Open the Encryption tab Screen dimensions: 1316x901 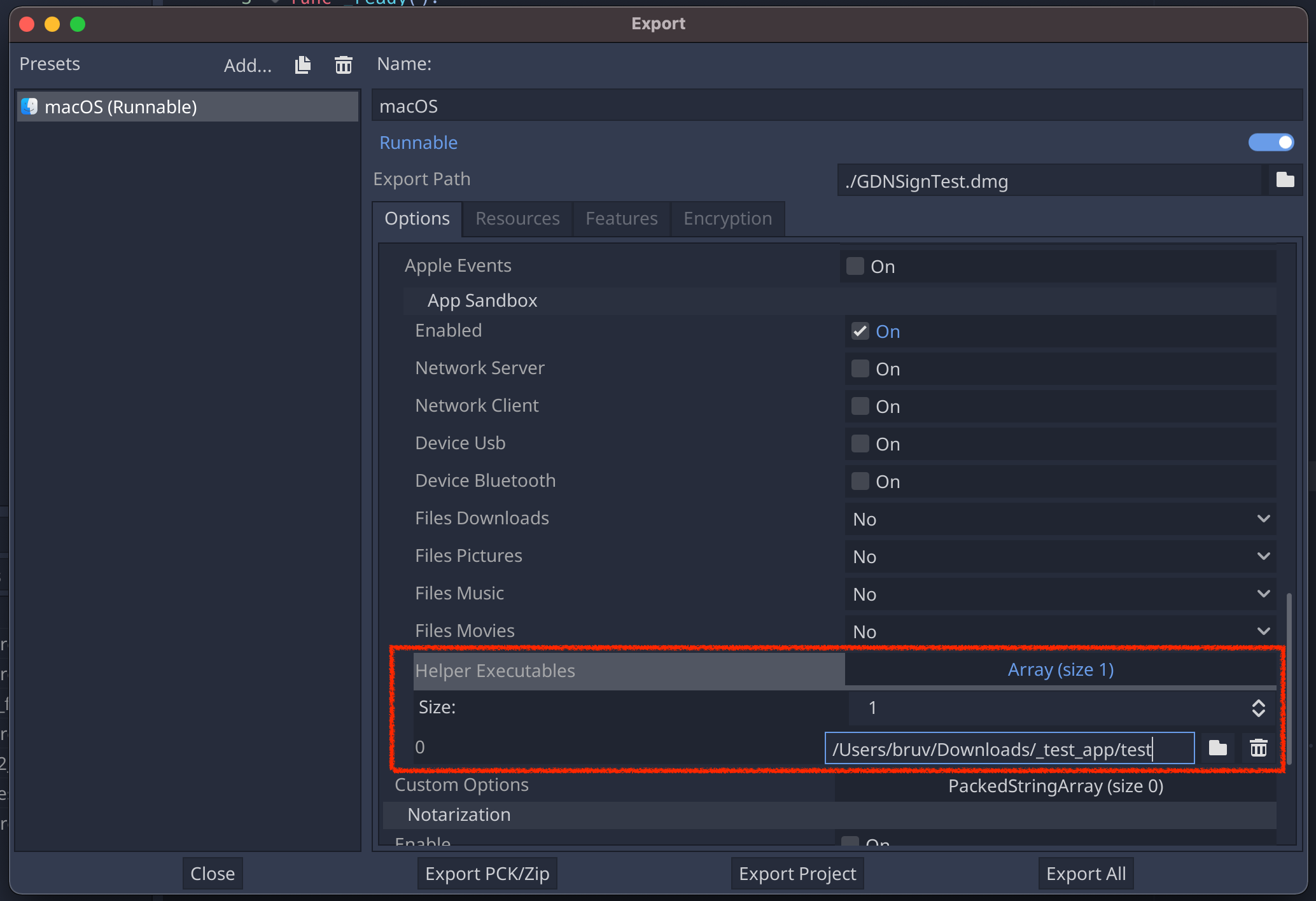[727, 218]
